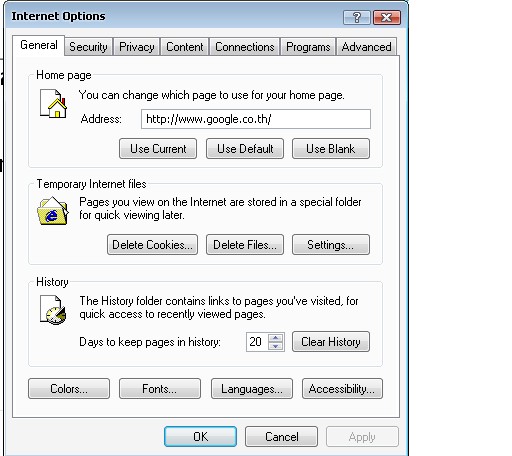
Task: Open the Privacy tab
Action: [x=137, y=47]
